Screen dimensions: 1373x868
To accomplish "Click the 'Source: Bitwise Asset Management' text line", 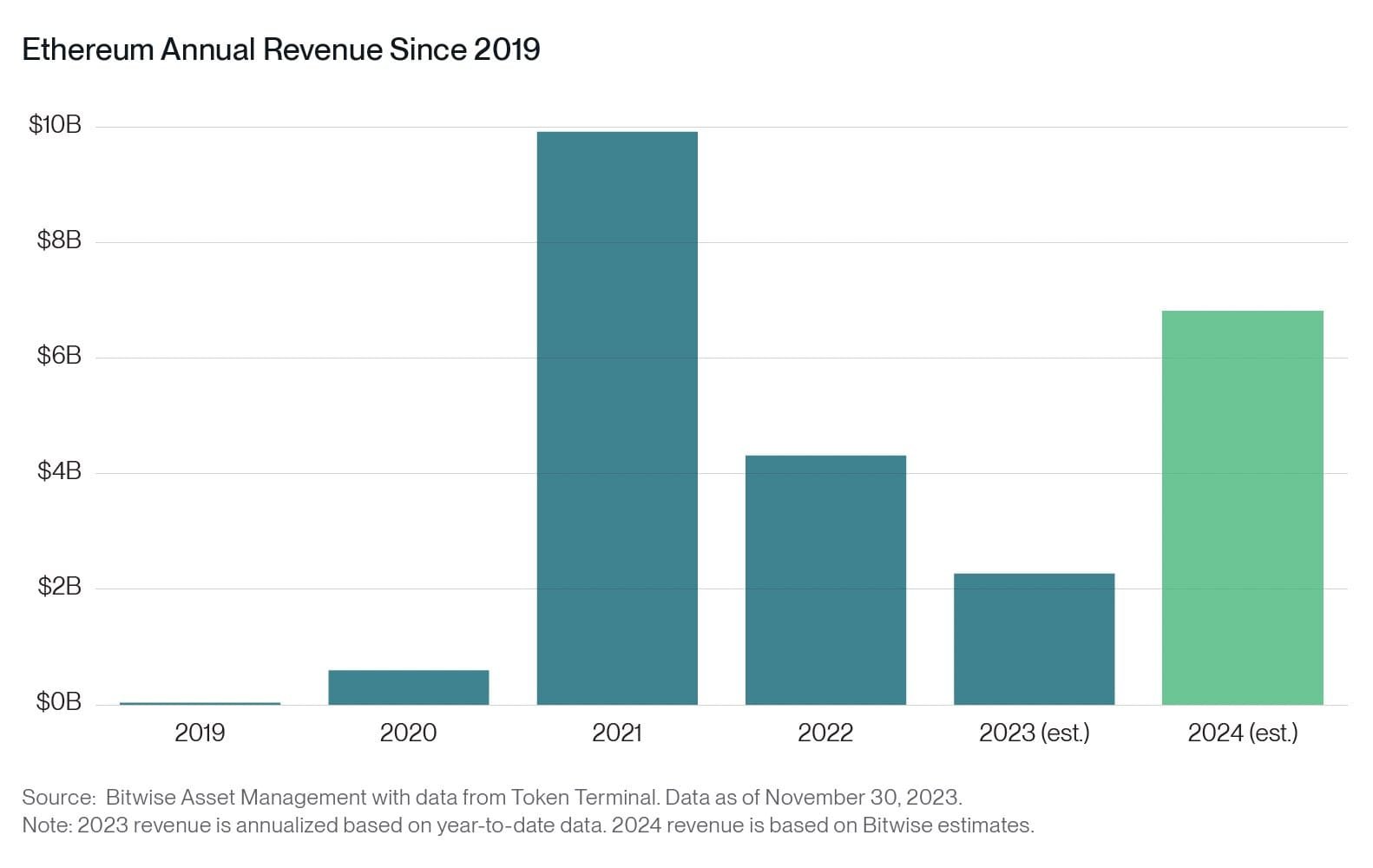I will [x=491, y=797].
